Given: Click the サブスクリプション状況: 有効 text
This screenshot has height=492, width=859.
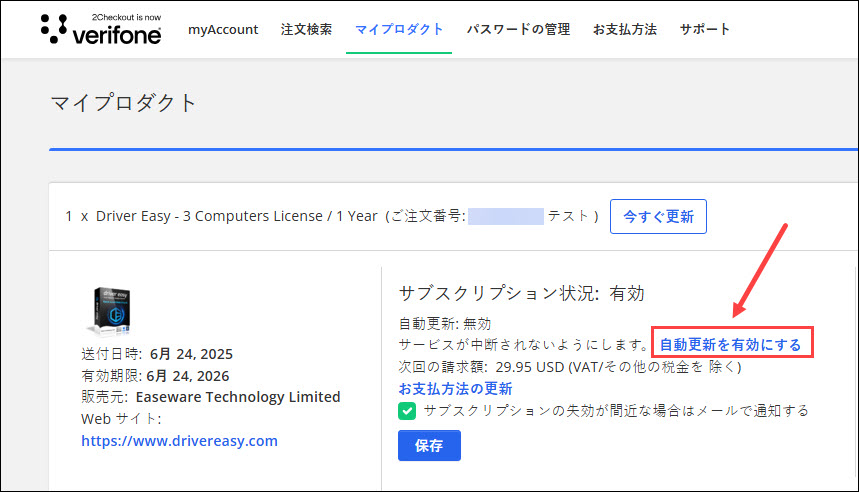Looking at the screenshot, I should click(x=522, y=293).
